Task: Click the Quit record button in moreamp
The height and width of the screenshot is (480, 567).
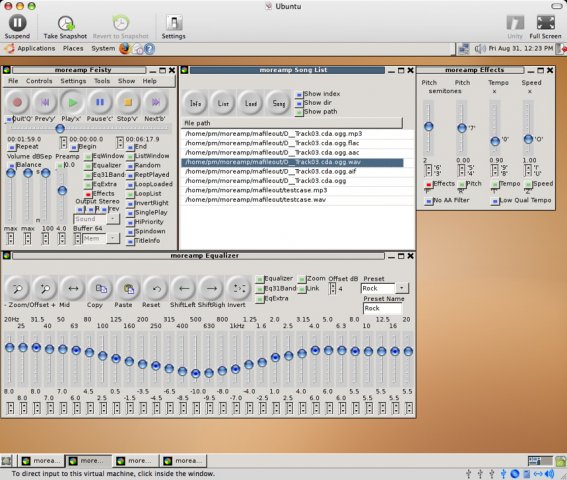Action: (x=17, y=102)
